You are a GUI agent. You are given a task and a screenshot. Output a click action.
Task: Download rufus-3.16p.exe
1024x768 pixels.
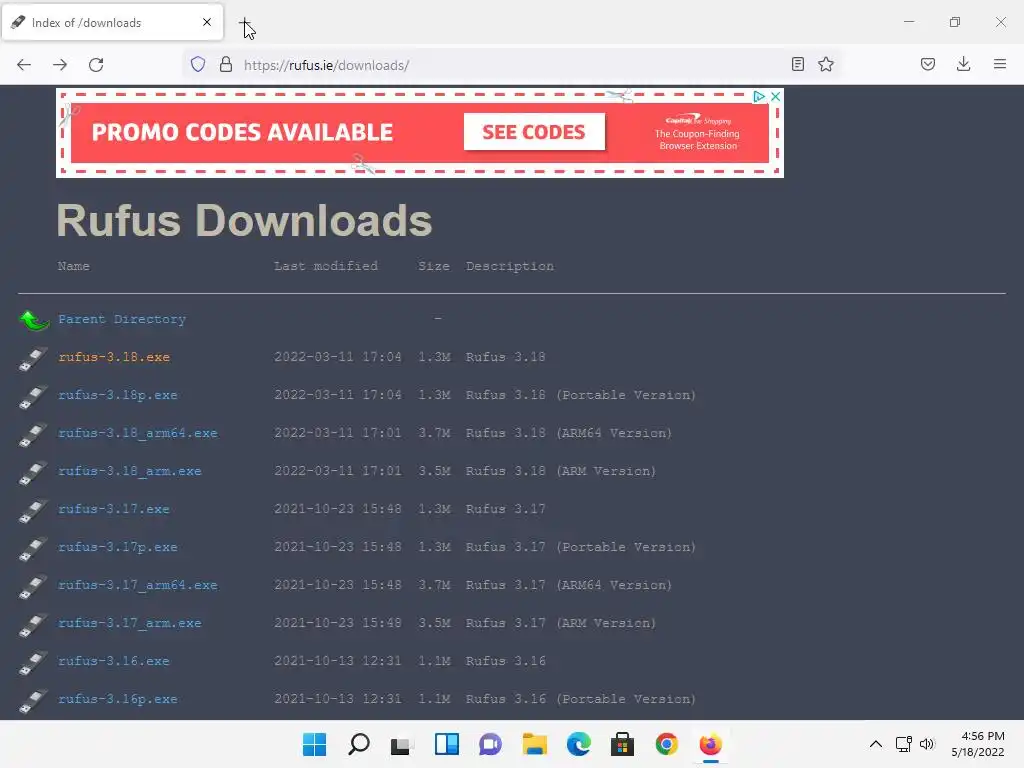coord(118,699)
